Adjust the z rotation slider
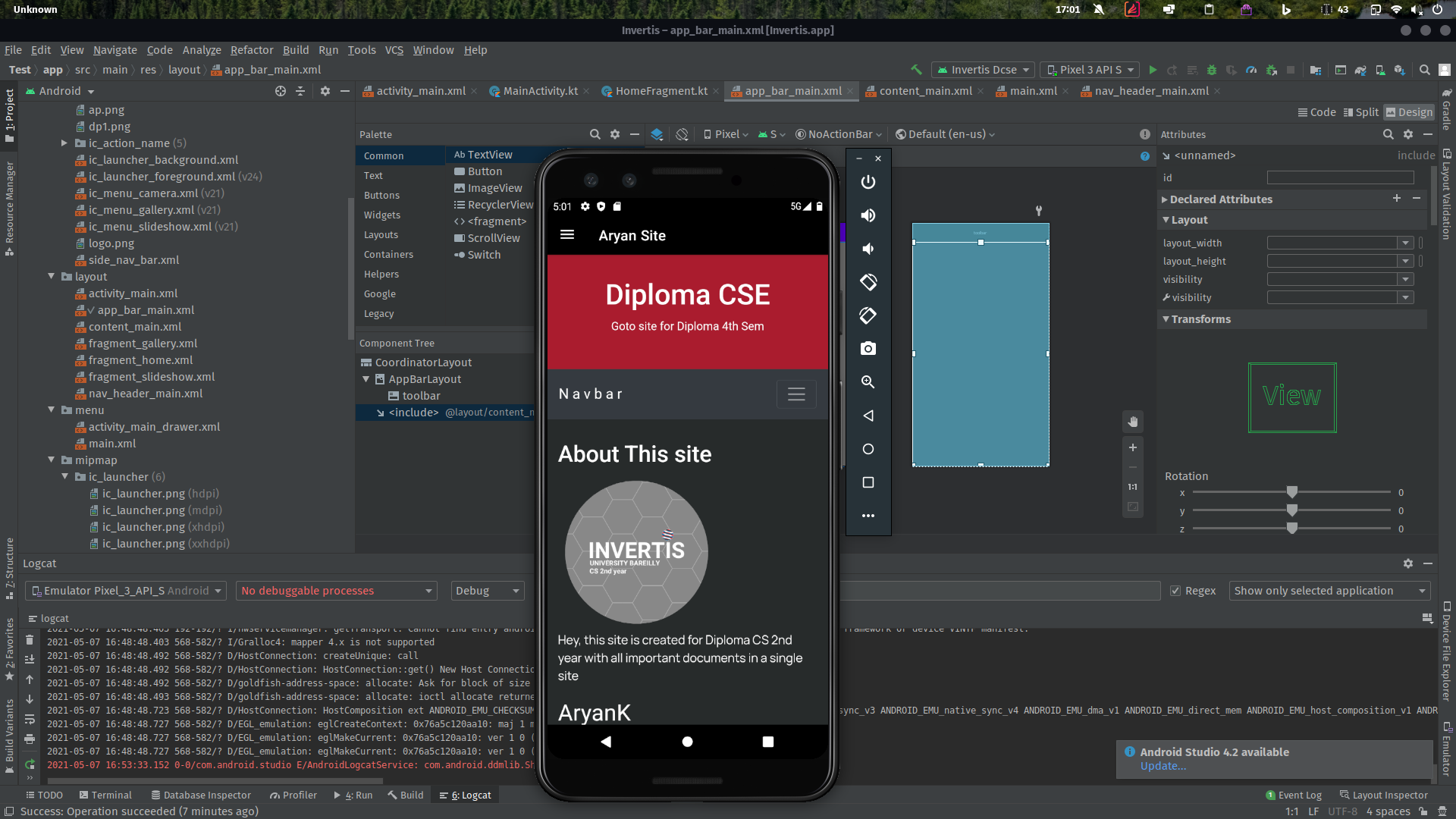 [1291, 529]
